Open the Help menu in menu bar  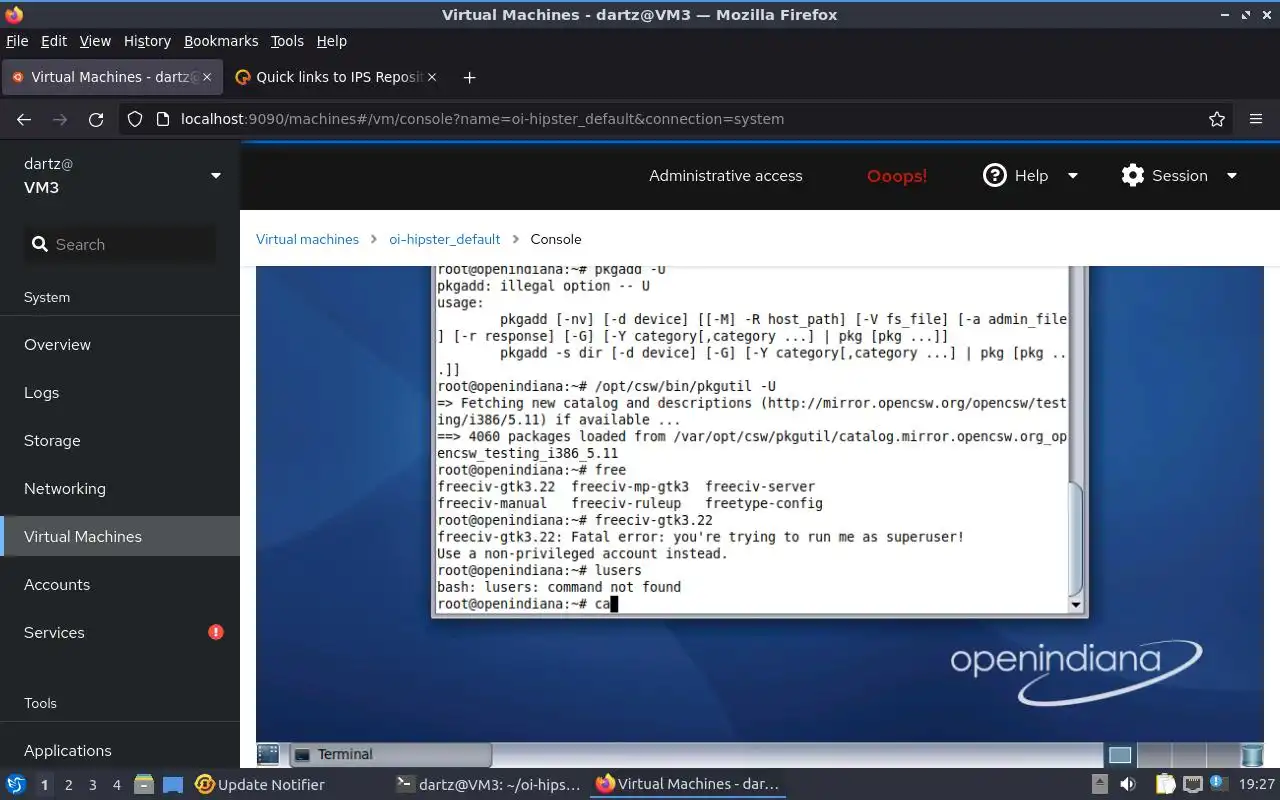coord(331,41)
